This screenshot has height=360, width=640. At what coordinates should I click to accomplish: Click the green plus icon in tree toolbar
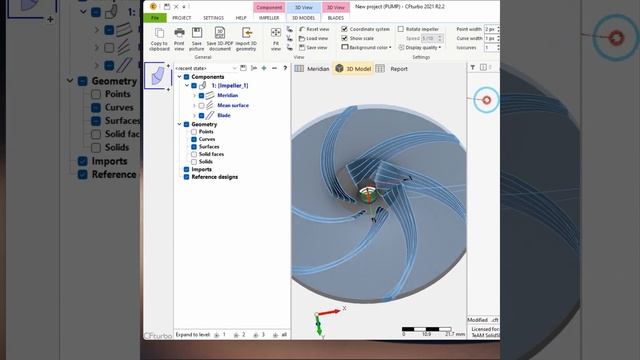(x=264, y=68)
